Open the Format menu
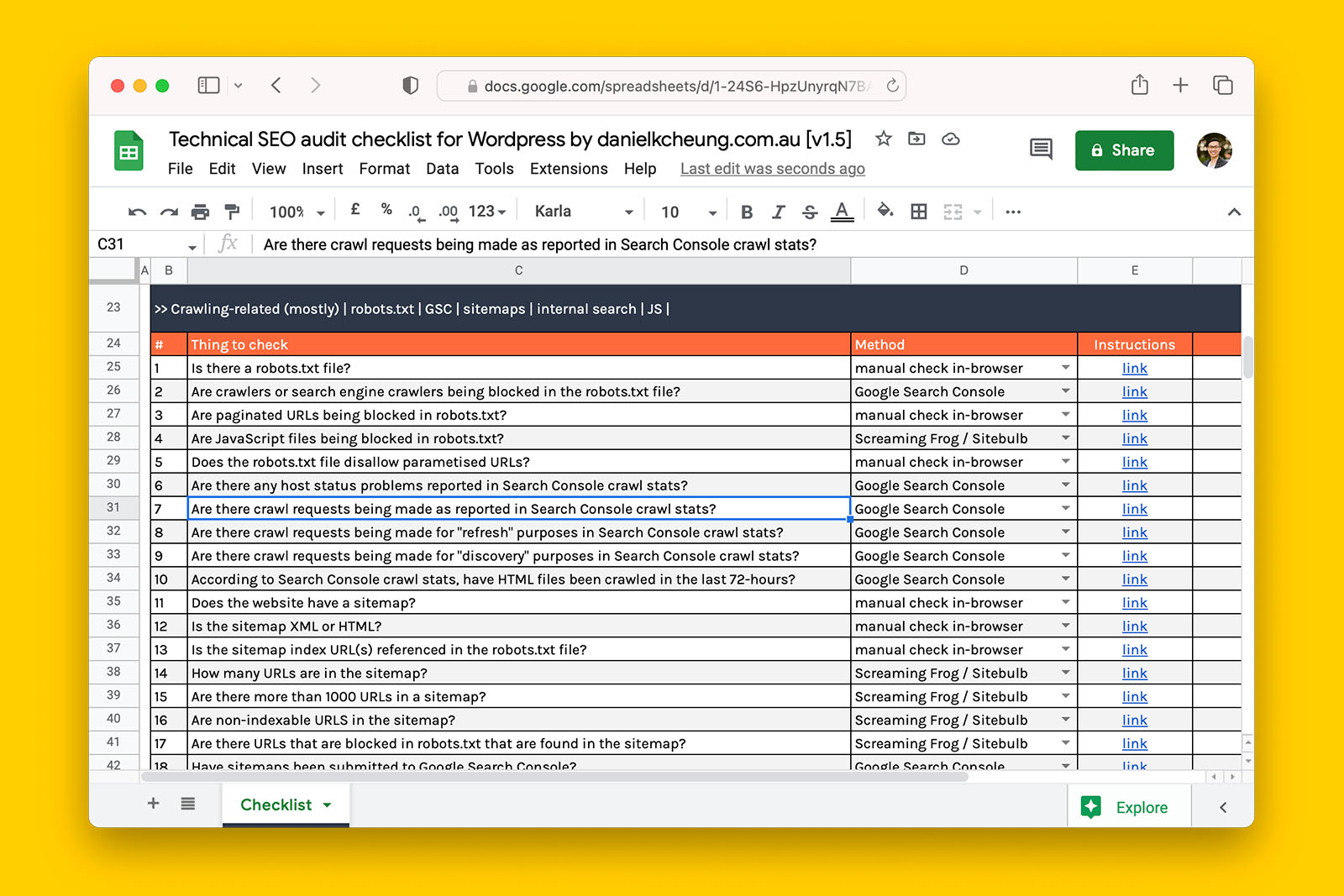This screenshot has width=1344, height=896. pyautogui.click(x=385, y=169)
